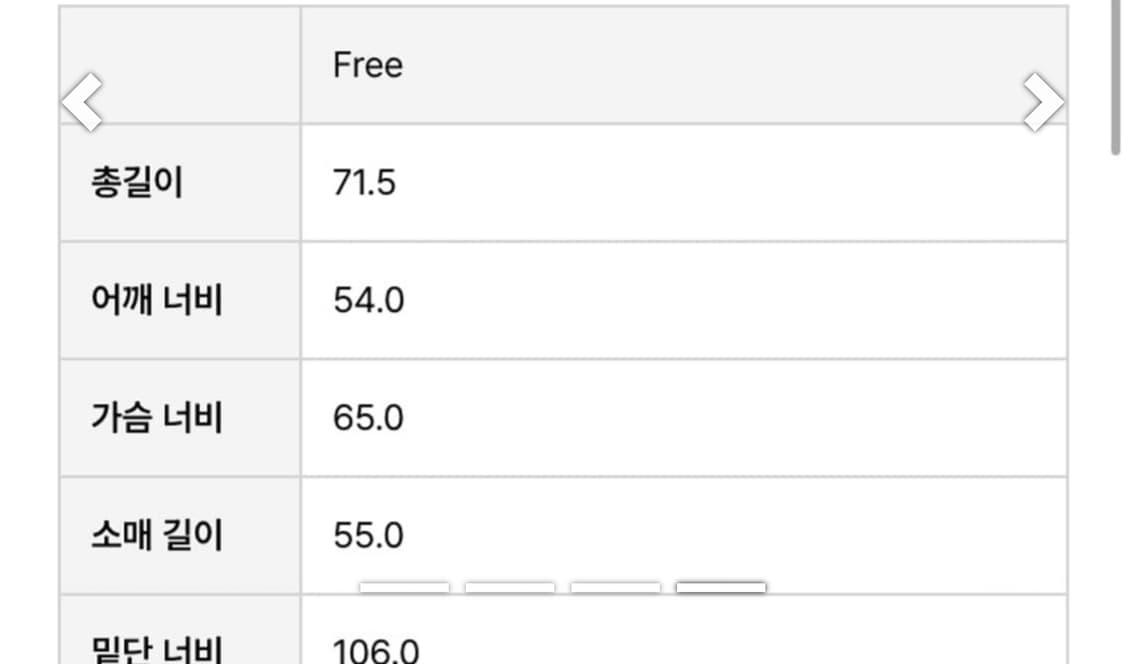Click the Free size column header
Viewport: 1125px width, 664px height.
click(368, 66)
